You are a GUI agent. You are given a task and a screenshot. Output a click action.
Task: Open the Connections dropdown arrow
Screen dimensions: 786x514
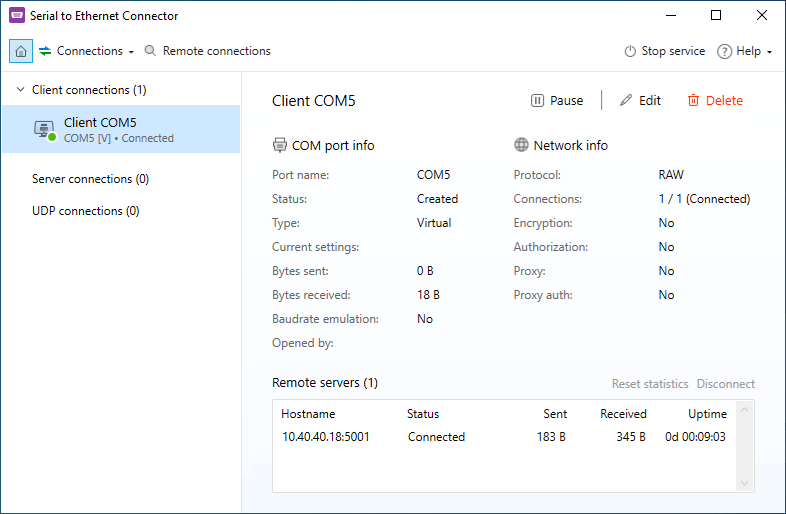click(131, 52)
